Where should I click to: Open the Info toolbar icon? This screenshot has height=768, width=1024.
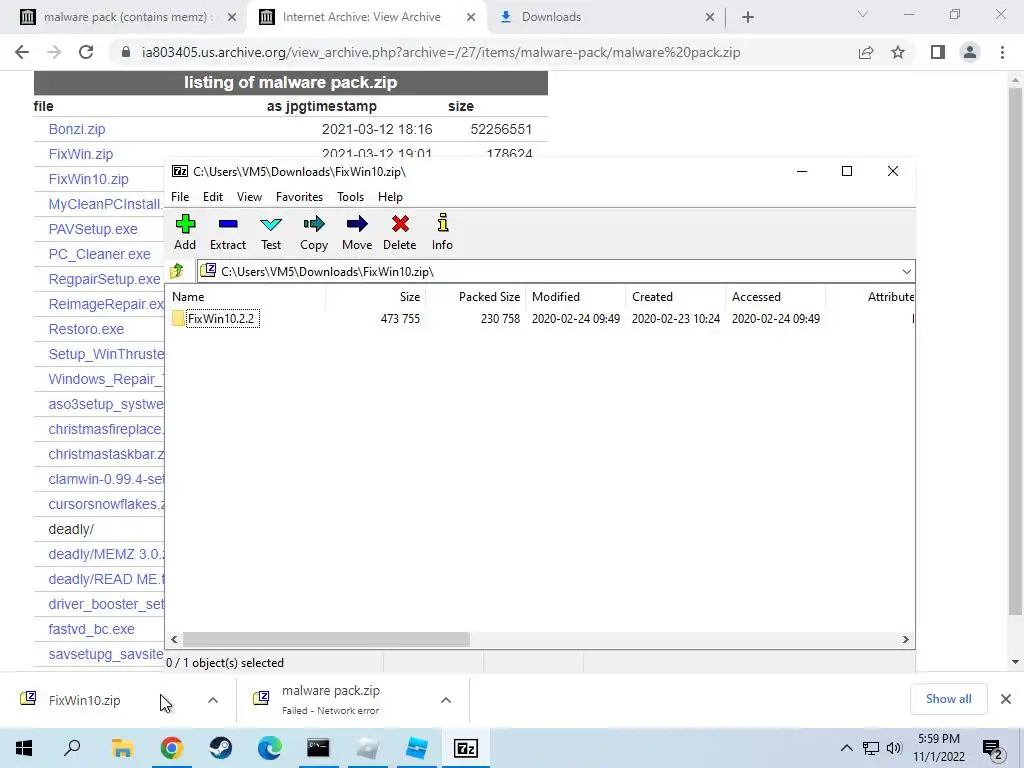coord(442,232)
